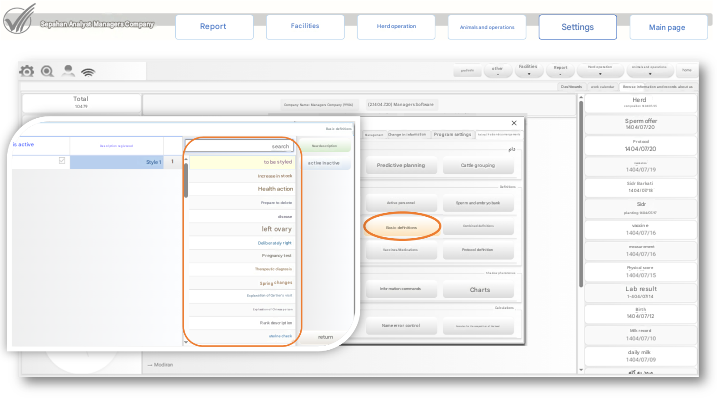Open the Report top navigation button
Viewport: 717px width, 403px height.
(214, 27)
